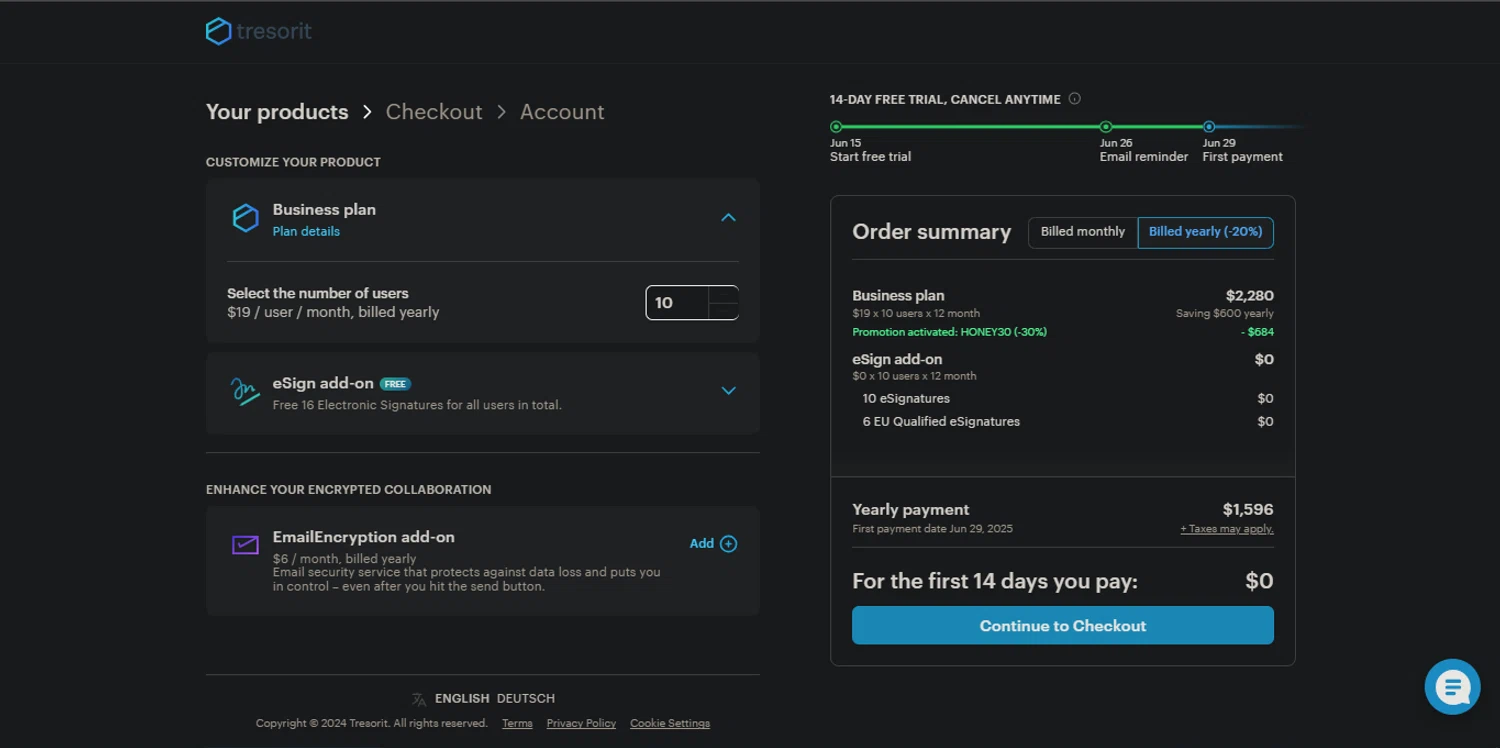1500x748 pixels.
Task: Click the '10 eSignatures' line item
Action: click(906, 399)
